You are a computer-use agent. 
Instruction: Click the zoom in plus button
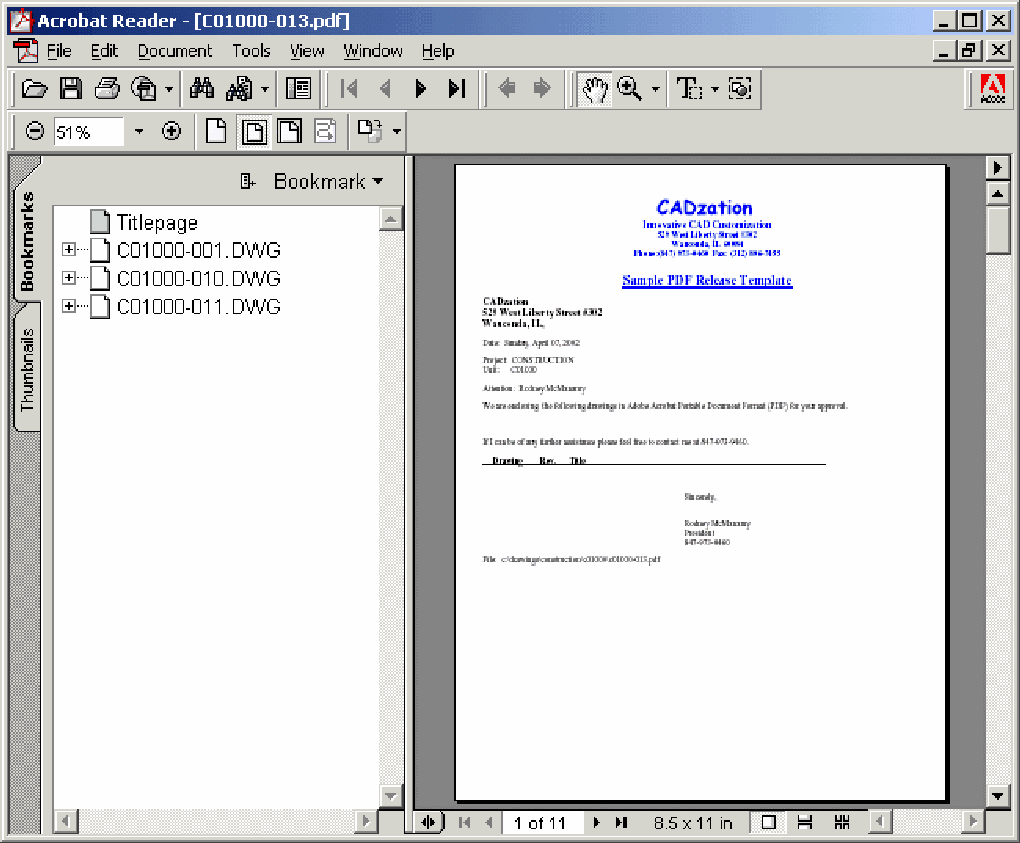click(171, 131)
